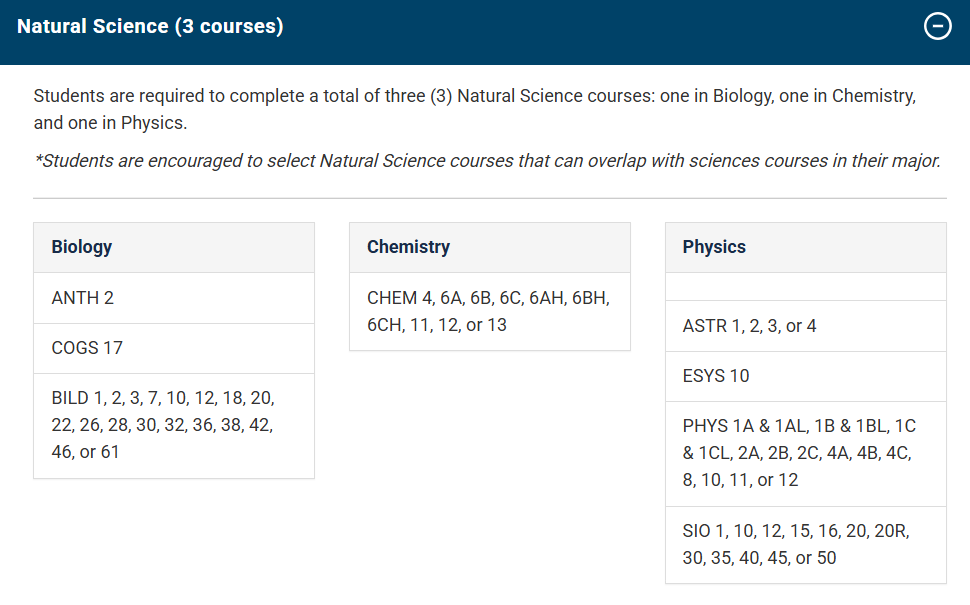Click the Chemistry column header
Viewport: 970px width, 605px height.
(408, 247)
